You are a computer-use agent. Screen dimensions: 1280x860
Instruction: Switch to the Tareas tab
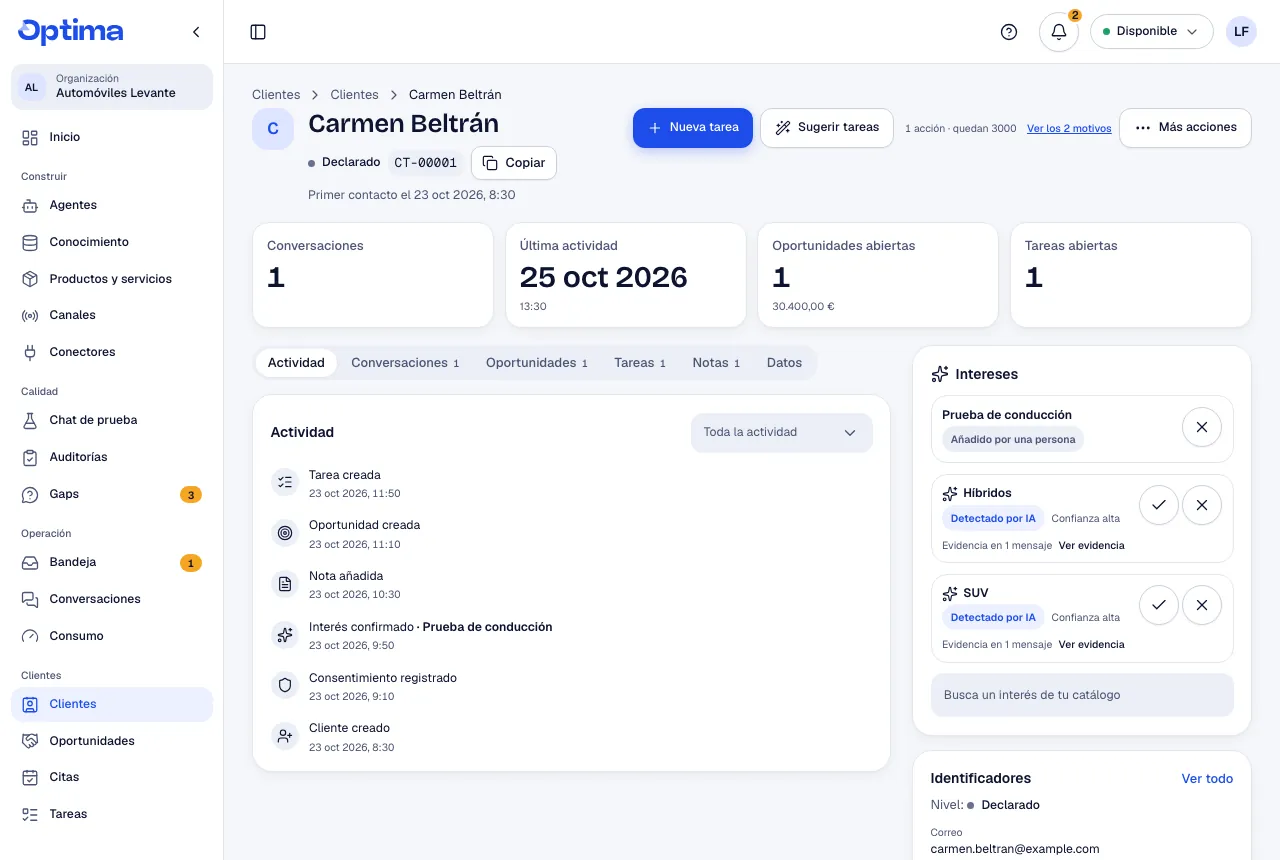(x=640, y=363)
